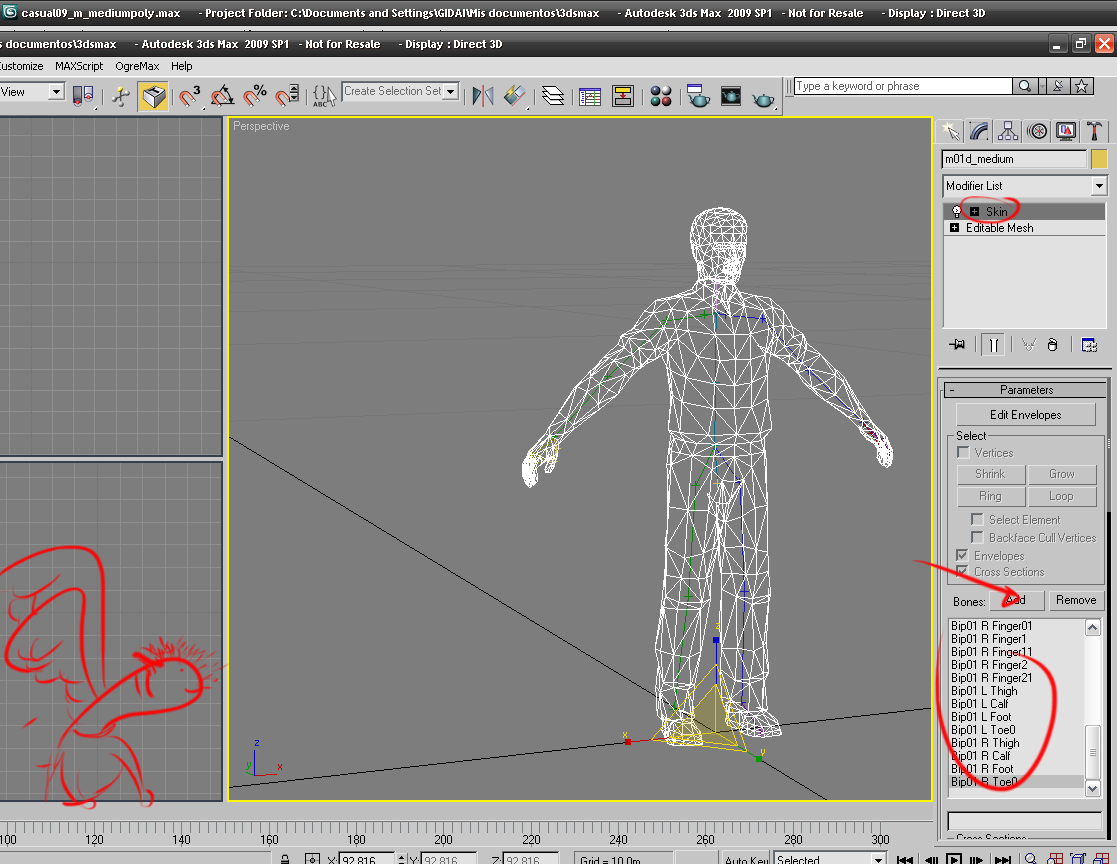Open the Render Setup teapot icon
This screenshot has width=1117, height=864.
tap(697, 96)
